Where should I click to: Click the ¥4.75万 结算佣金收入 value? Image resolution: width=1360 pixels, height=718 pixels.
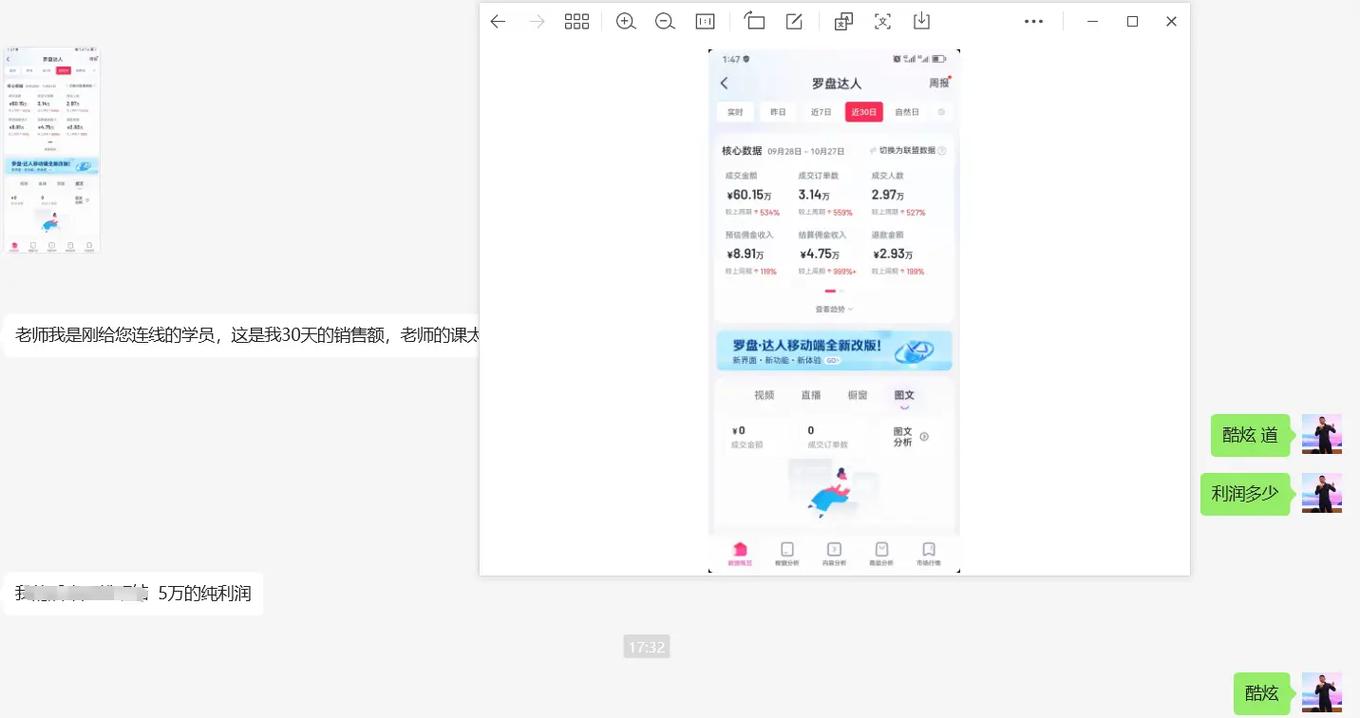click(x=818, y=254)
